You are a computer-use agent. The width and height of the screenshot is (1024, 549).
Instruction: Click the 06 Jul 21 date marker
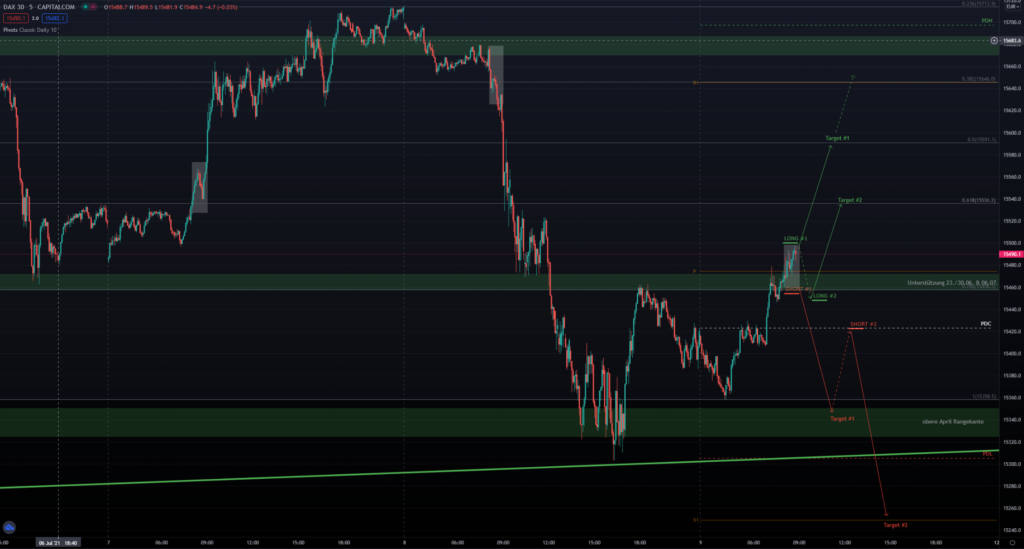pyautogui.click(x=58, y=541)
